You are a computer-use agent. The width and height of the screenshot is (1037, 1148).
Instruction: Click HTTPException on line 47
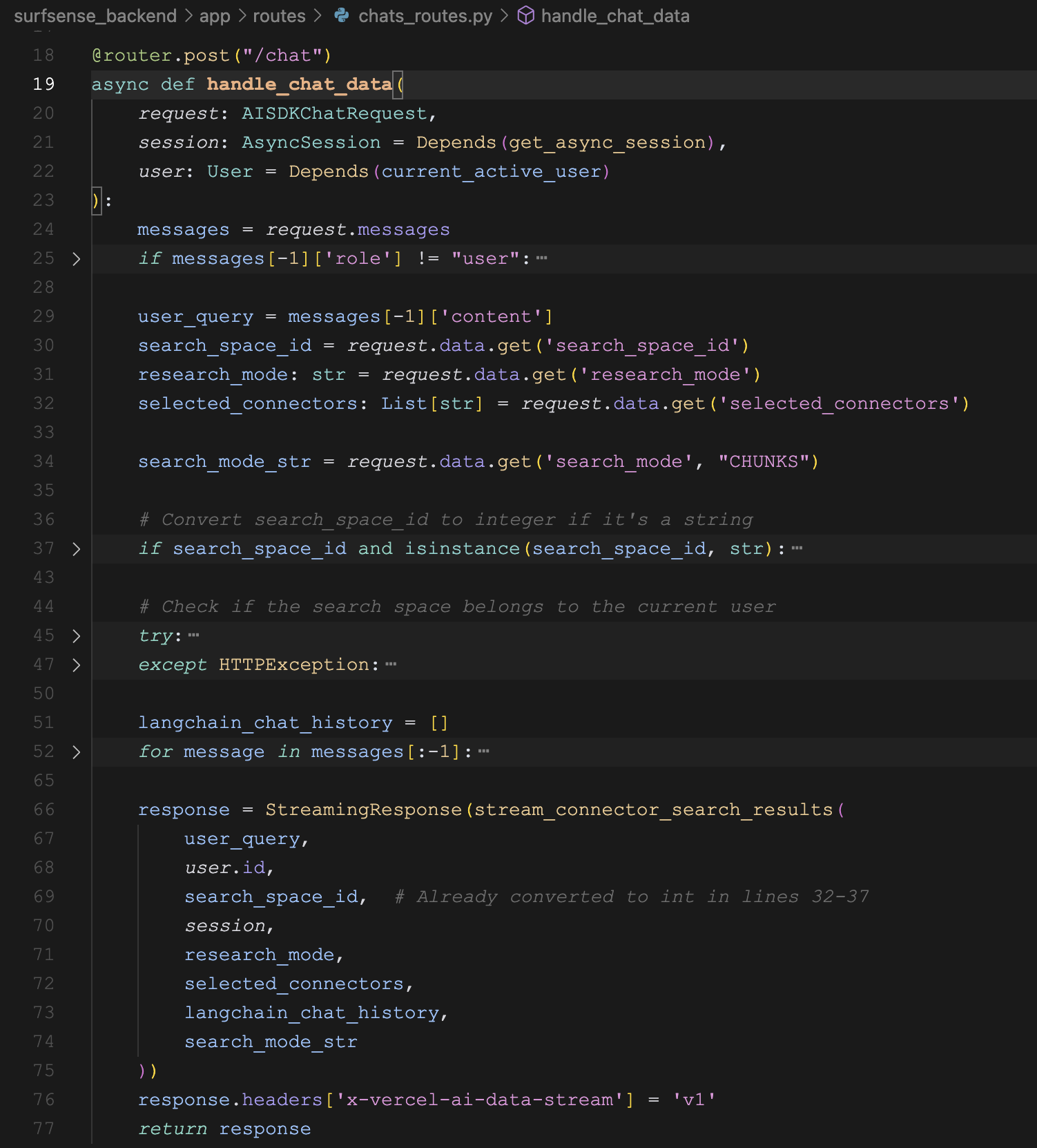(x=294, y=664)
